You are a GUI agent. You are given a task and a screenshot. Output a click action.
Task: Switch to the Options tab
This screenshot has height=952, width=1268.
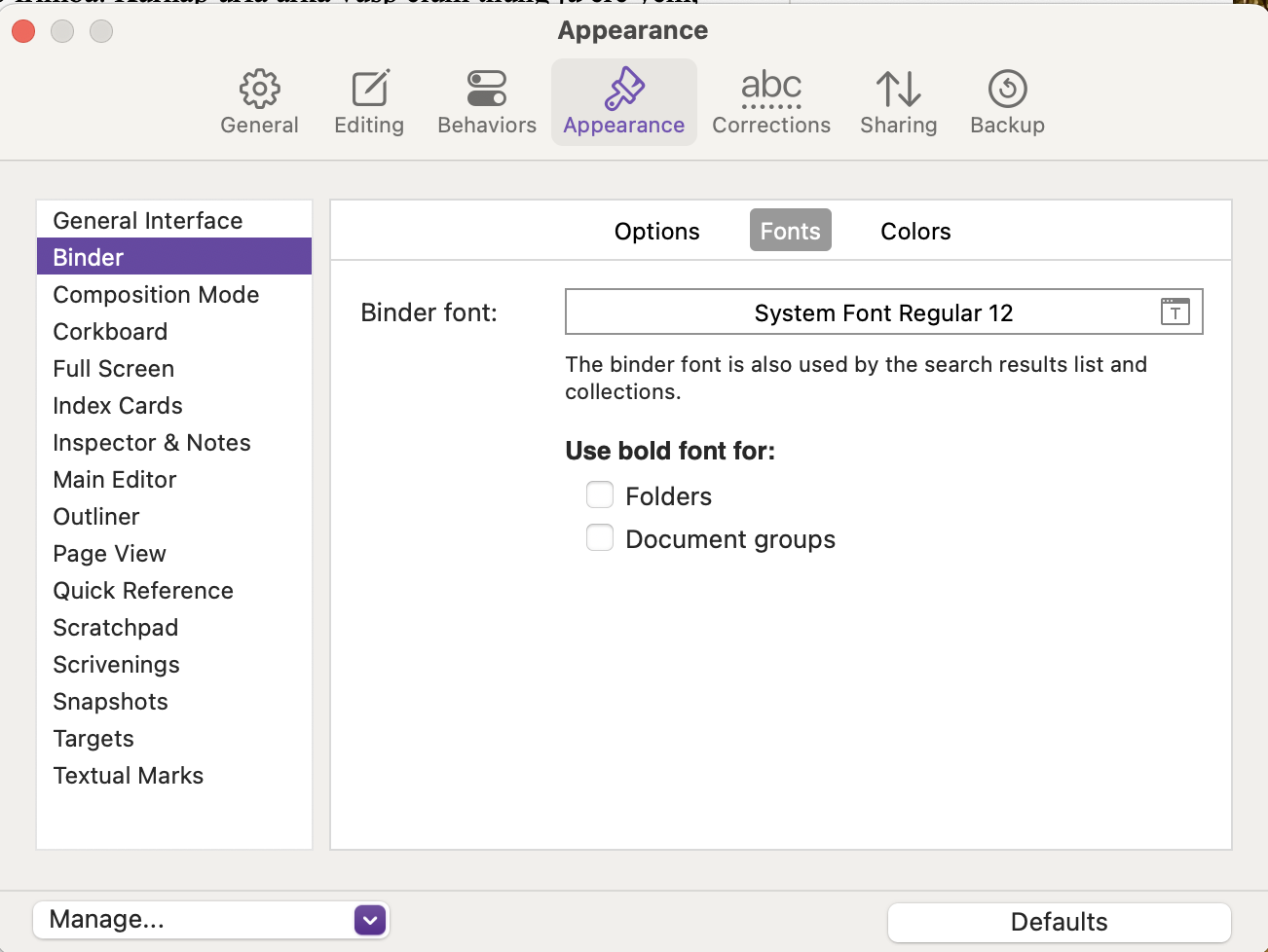(x=656, y=232)
